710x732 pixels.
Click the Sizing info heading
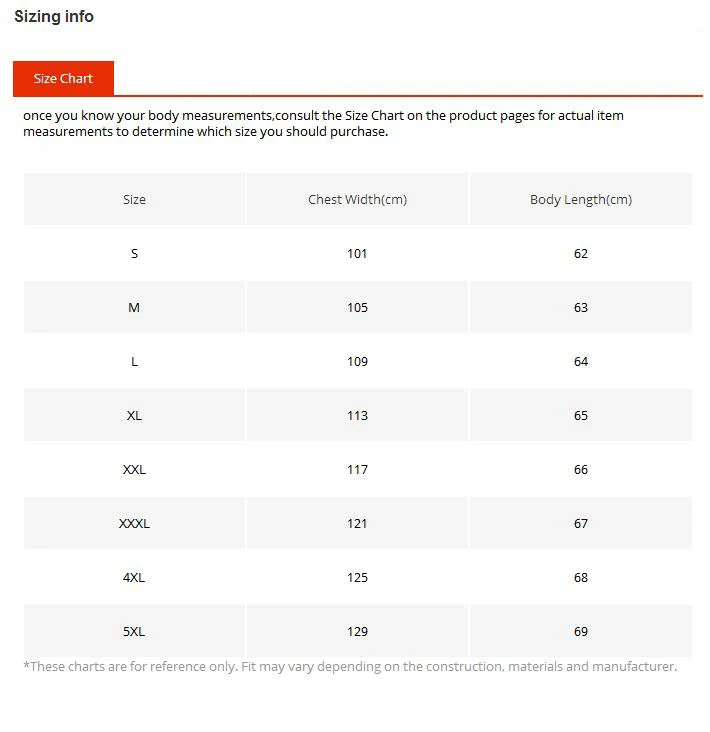(54, 16)
